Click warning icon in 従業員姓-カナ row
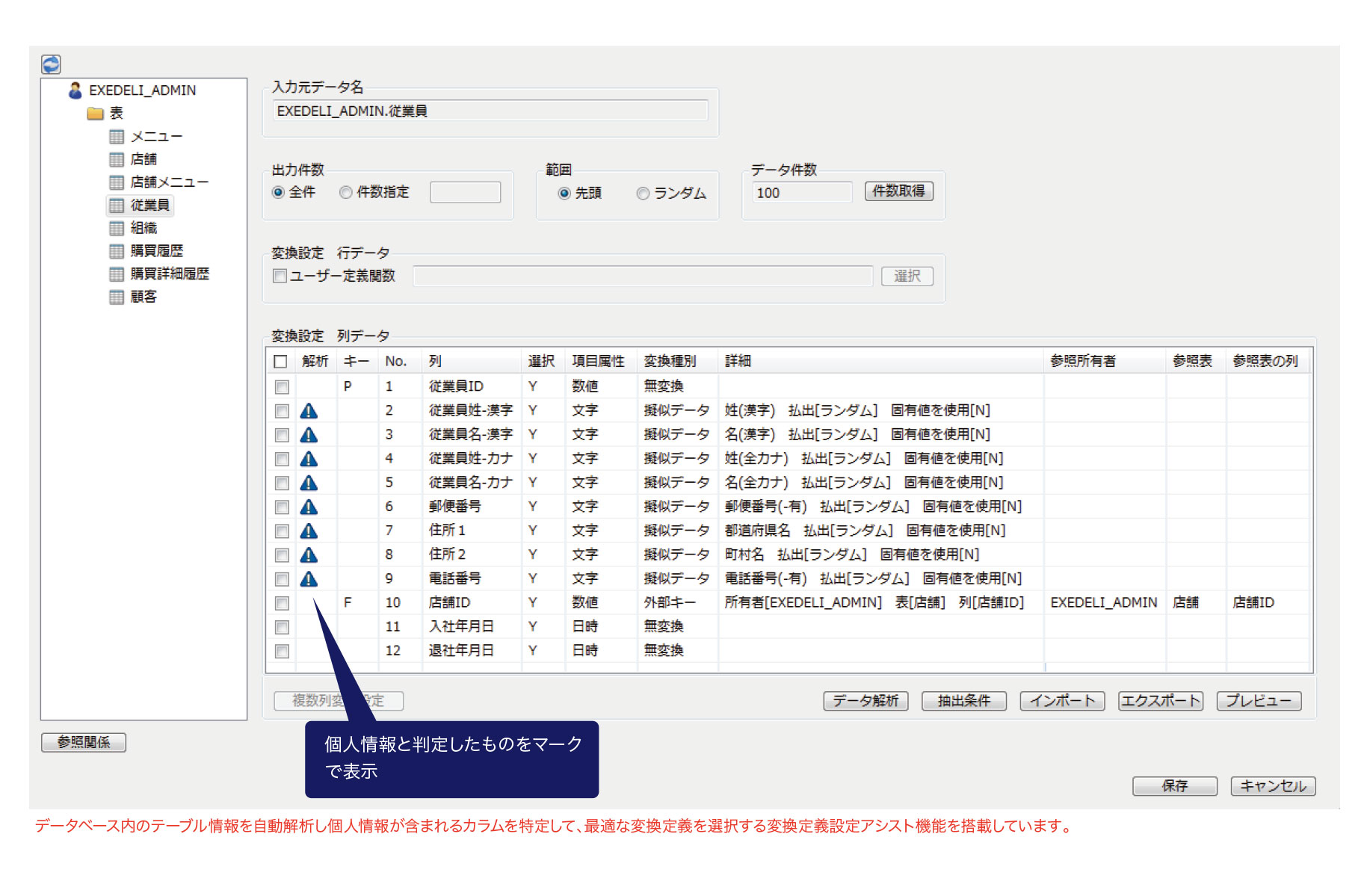 click(309, 459)
